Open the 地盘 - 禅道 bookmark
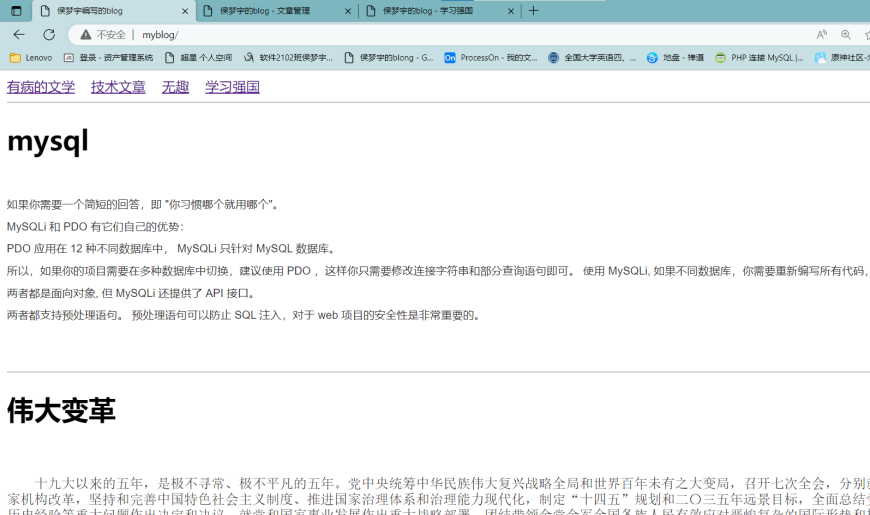The width and height of the screenshot is (870, 515). 675,57
